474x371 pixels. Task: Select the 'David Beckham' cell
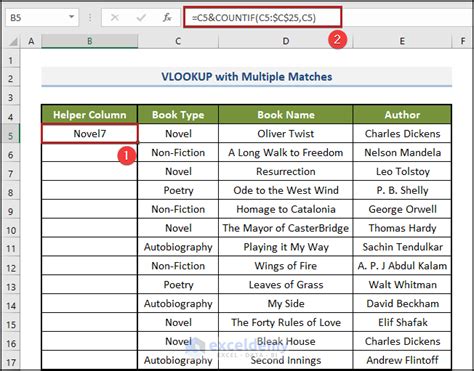pos(402,304)
